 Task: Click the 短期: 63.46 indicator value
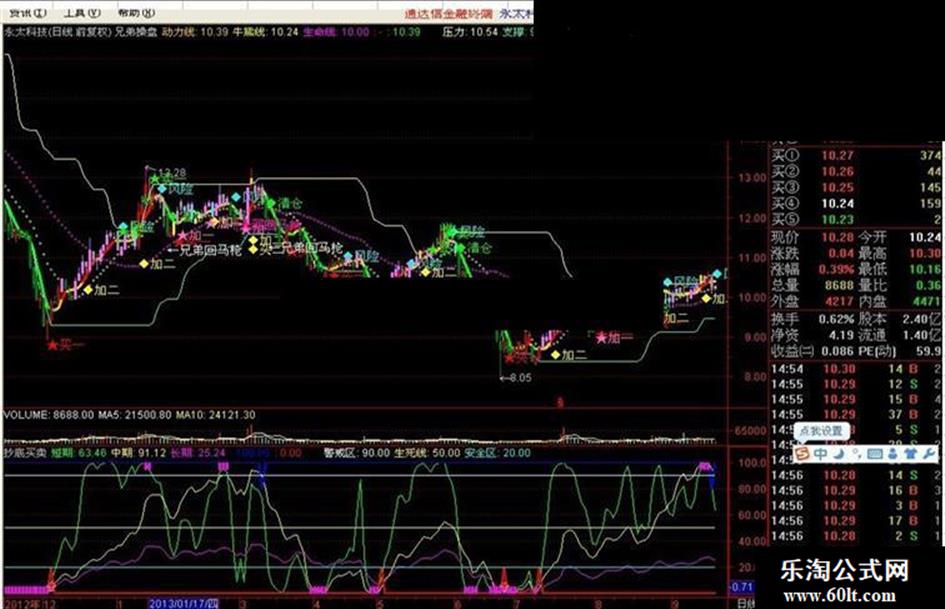coord(79,453)
